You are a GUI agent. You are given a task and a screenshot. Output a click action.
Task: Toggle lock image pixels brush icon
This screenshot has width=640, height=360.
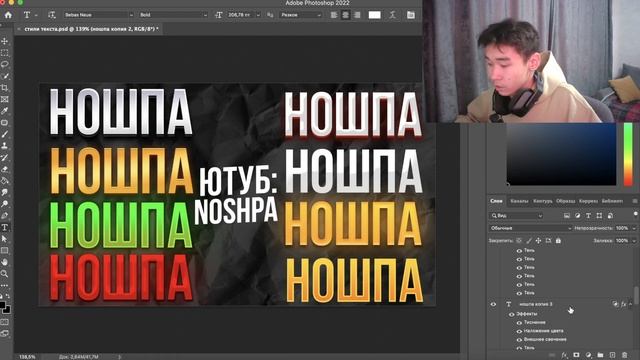pyautogui.click(x=529, y=241)
